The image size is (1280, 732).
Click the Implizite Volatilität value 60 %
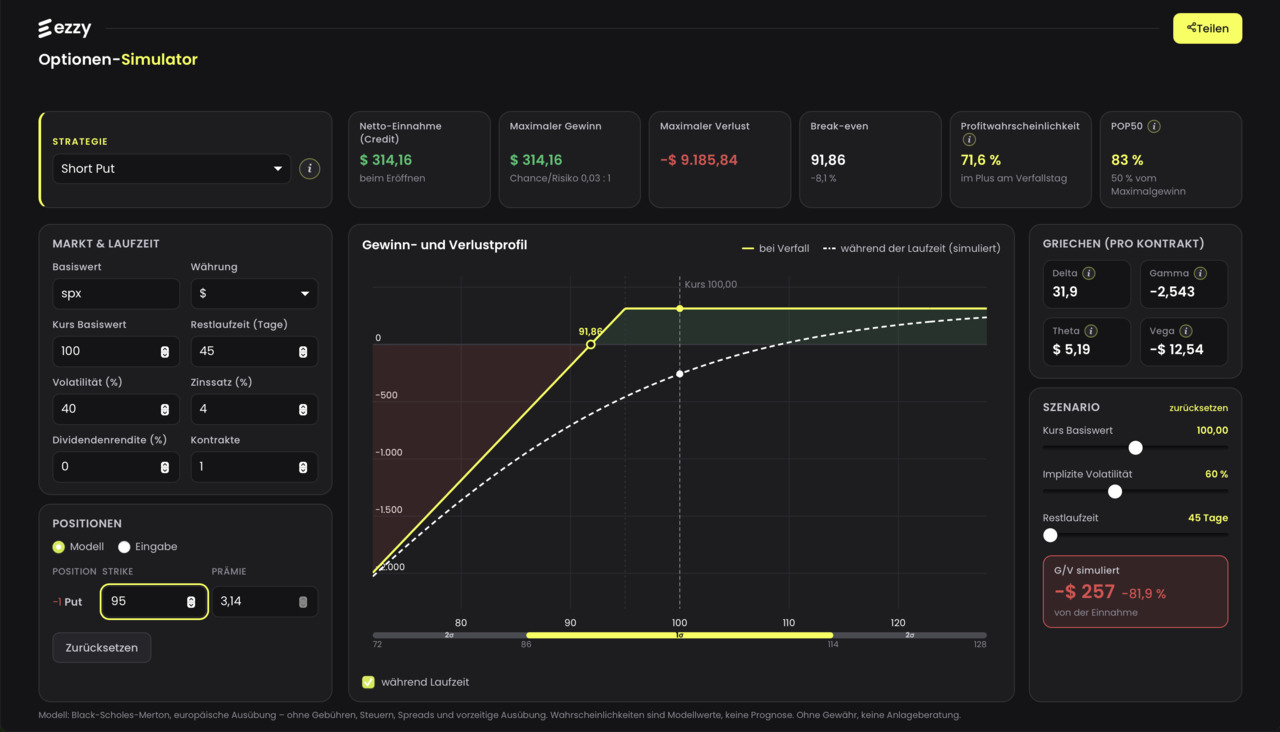point(1217,474)
